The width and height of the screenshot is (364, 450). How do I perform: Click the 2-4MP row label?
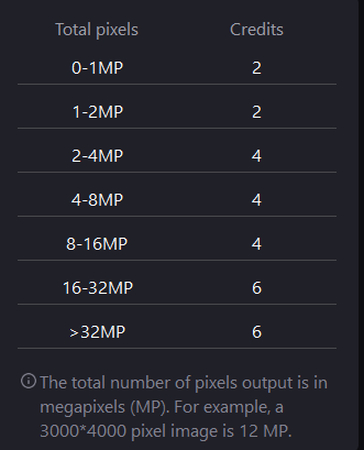97,156
